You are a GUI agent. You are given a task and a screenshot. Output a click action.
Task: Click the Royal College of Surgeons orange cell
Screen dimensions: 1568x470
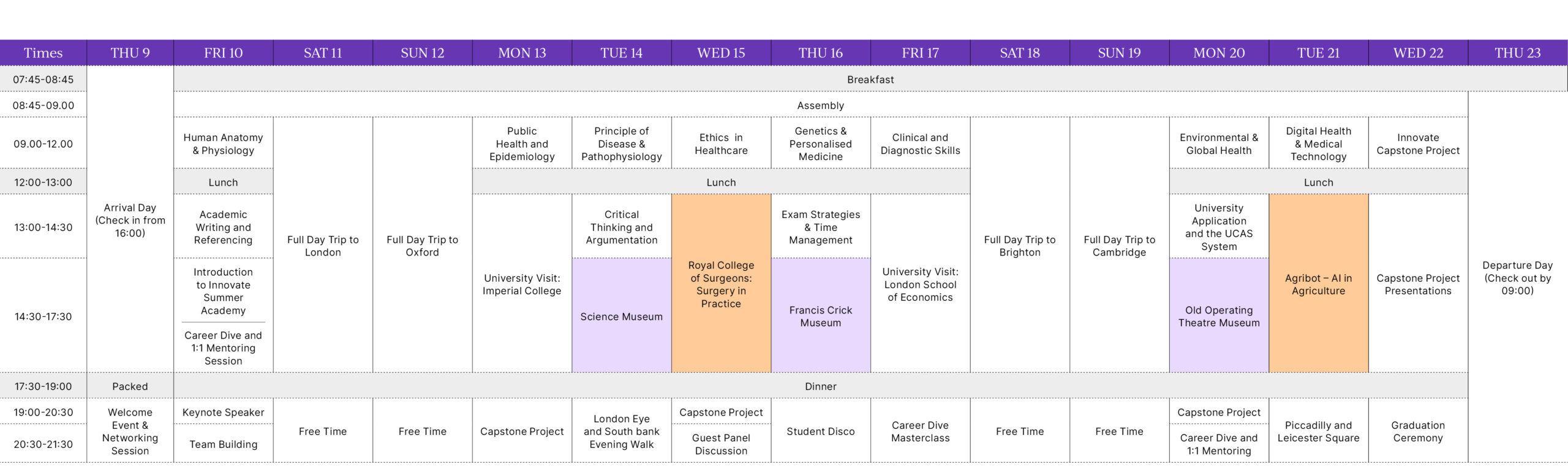coord(721,284)
